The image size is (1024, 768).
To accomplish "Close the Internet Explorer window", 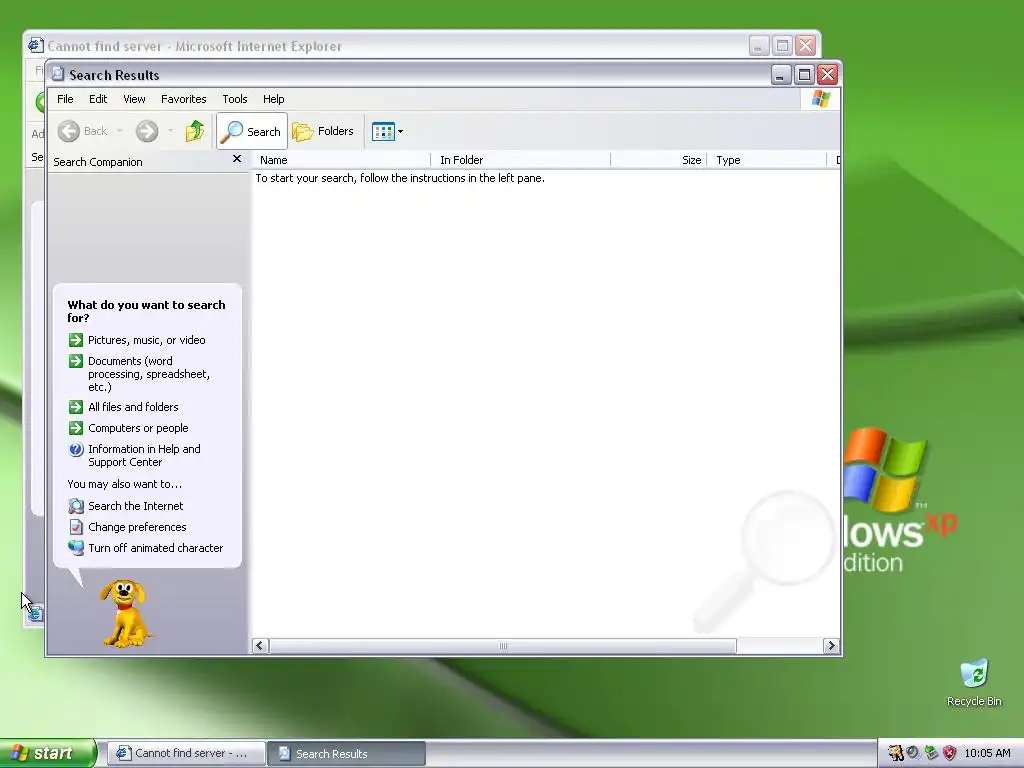I will click(x=806, y=46).
